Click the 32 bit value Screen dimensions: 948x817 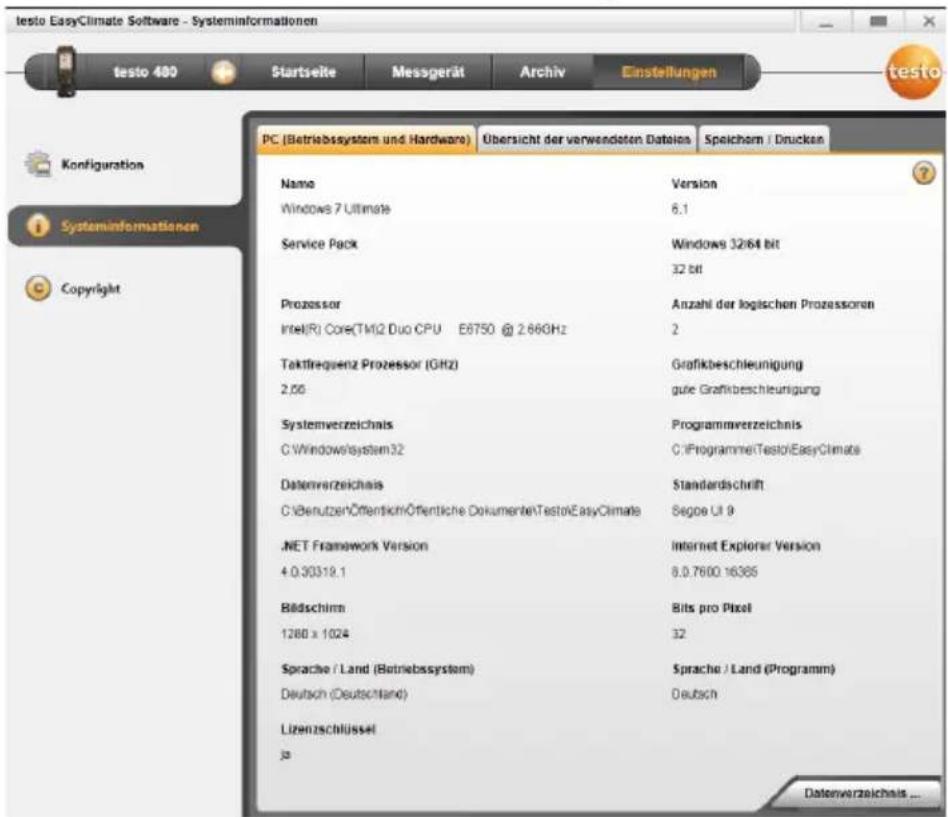point(687,269)
